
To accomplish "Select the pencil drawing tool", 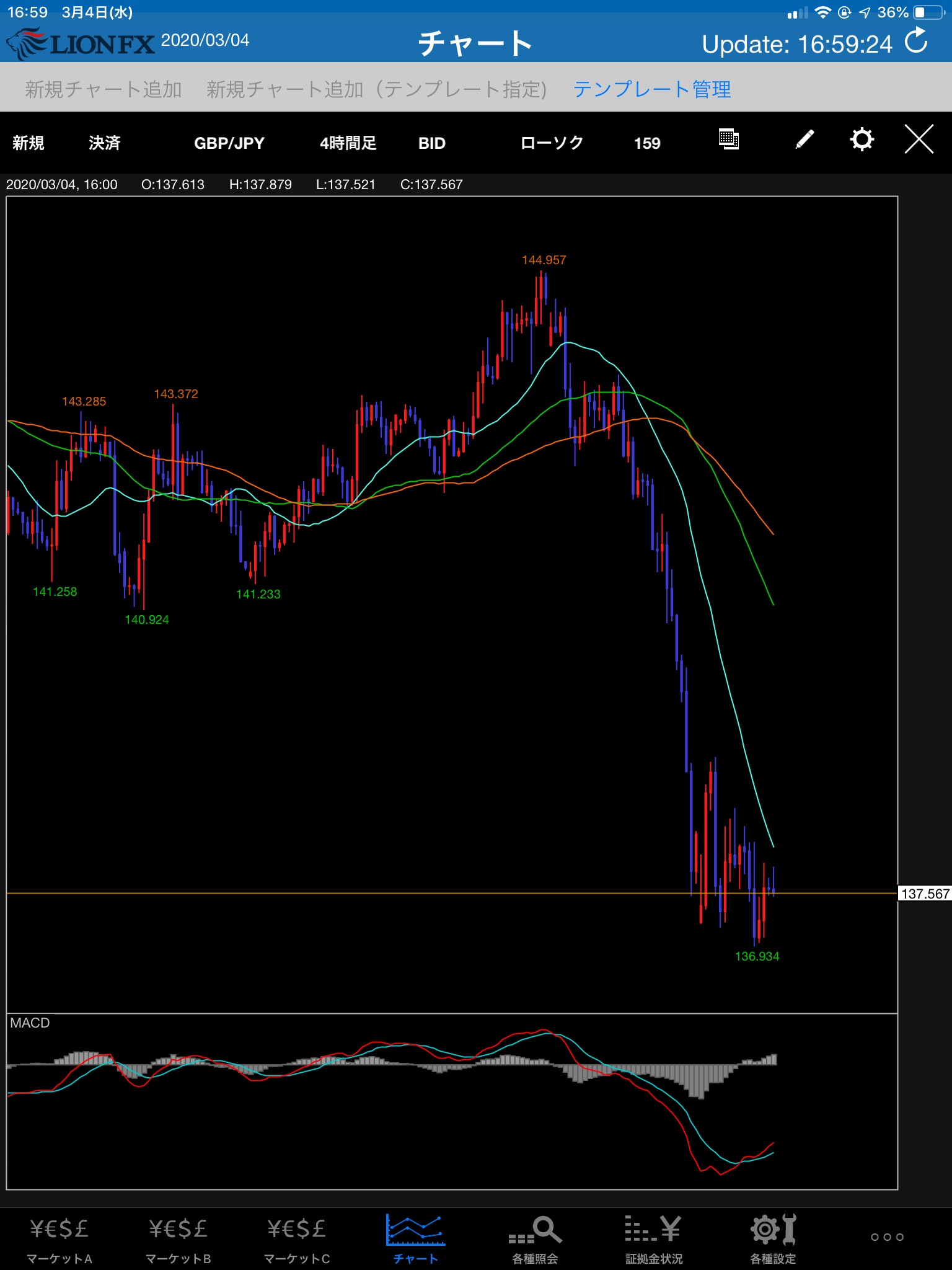I will click(x=804, y=140).
